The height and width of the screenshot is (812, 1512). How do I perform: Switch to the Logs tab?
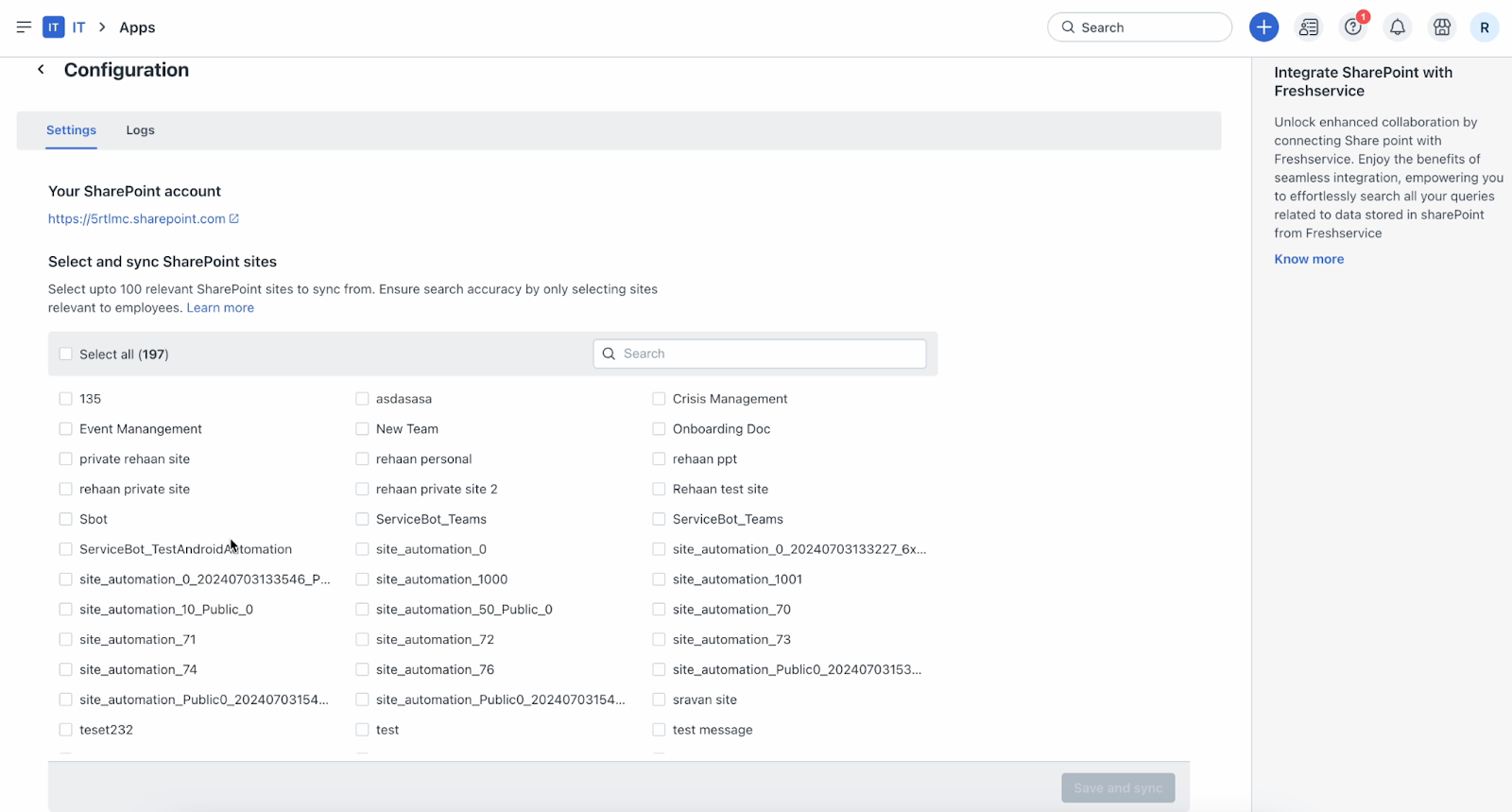[140, 130]
